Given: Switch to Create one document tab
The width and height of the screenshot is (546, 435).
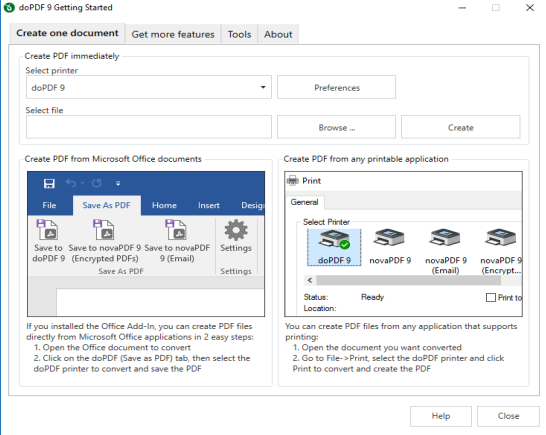Looking at the screenshot, I should click(67, 33).
